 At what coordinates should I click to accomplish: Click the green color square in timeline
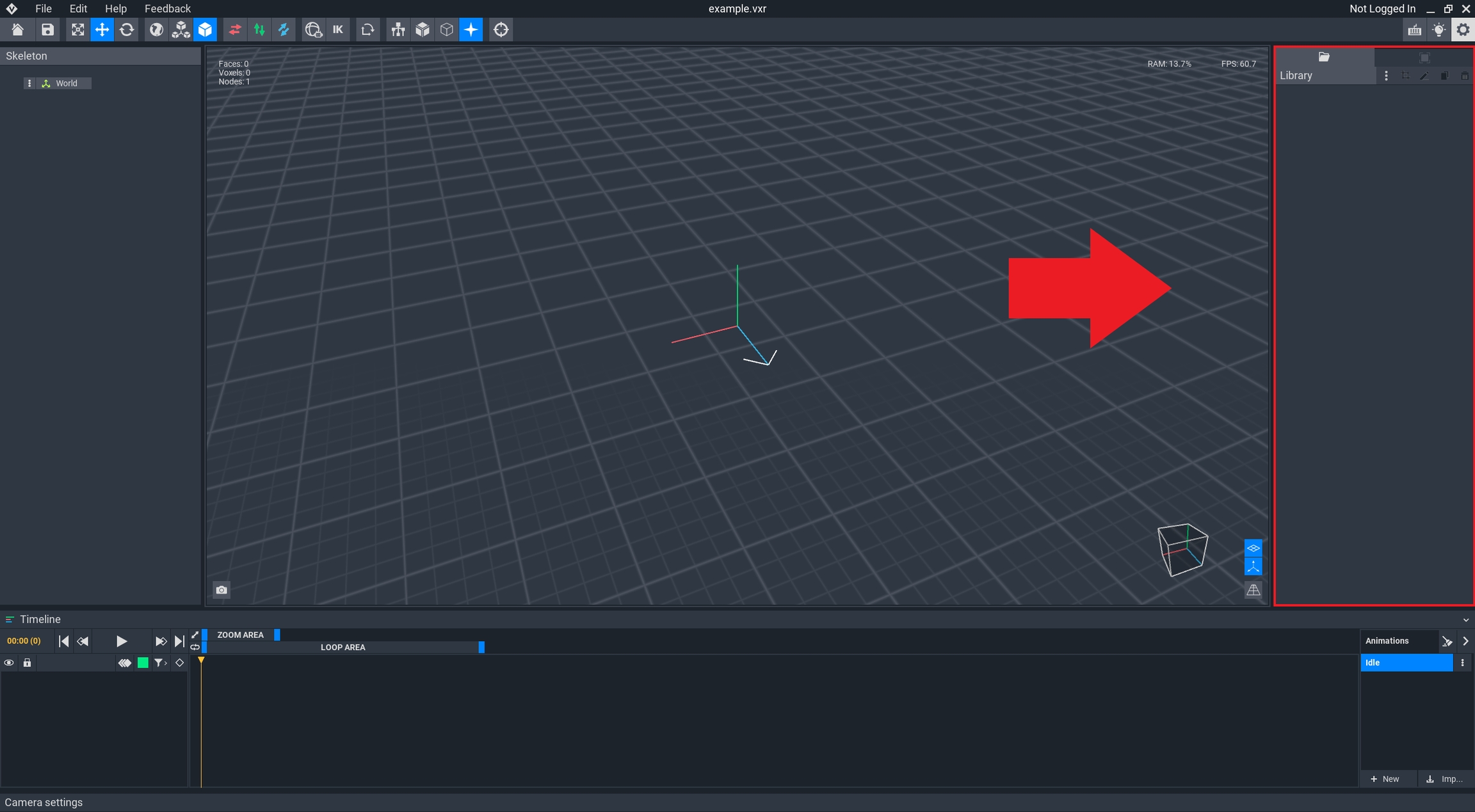point(143,663)
